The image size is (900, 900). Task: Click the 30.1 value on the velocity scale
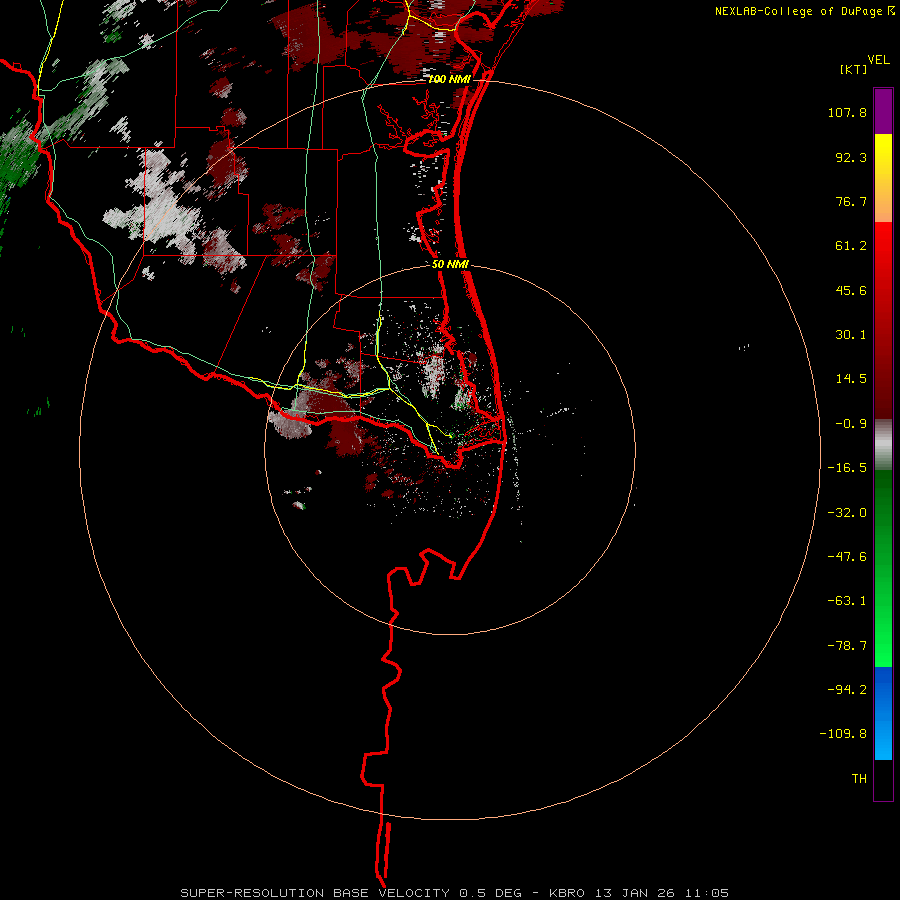pyautogui.click(x=851, y=335)
